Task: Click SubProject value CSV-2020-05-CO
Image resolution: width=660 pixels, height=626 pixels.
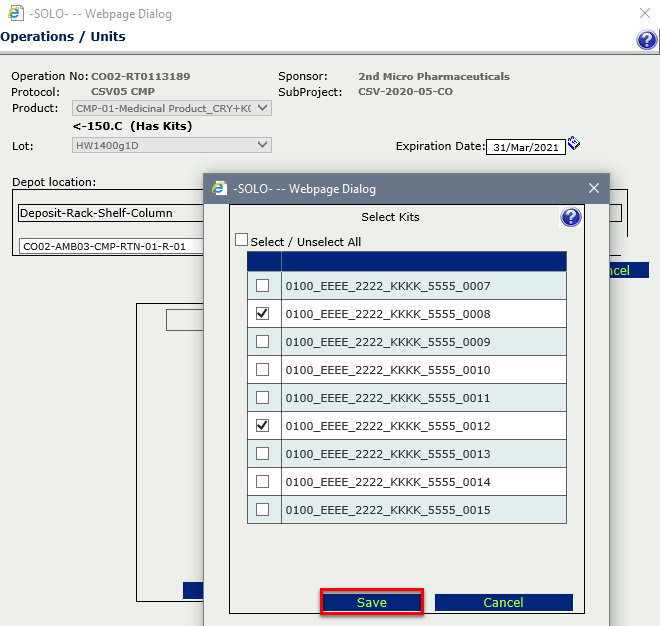Action: pyautogui.click(x=405, y=91)
